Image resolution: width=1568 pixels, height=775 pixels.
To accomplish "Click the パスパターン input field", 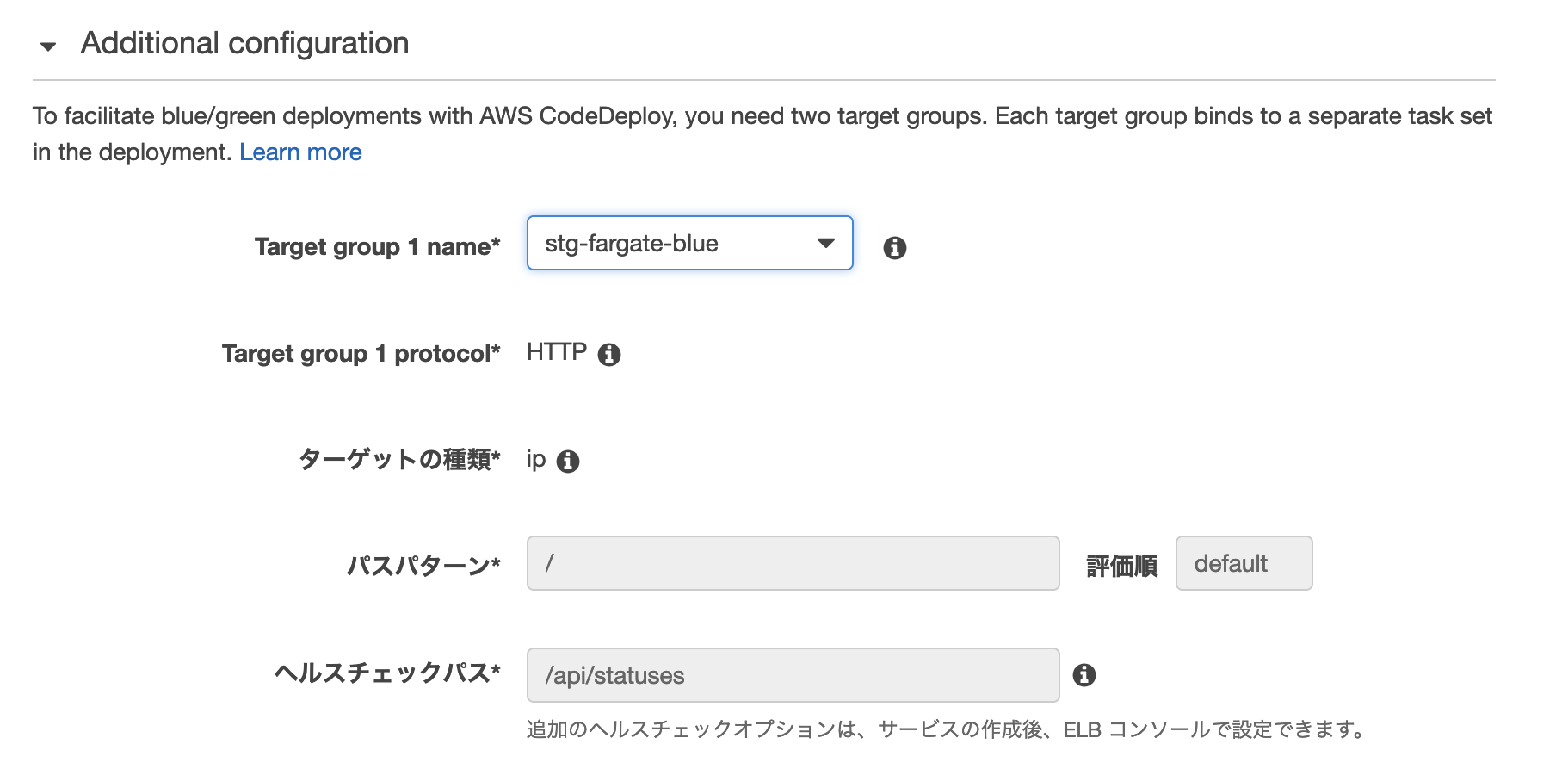I will (793, 563).
